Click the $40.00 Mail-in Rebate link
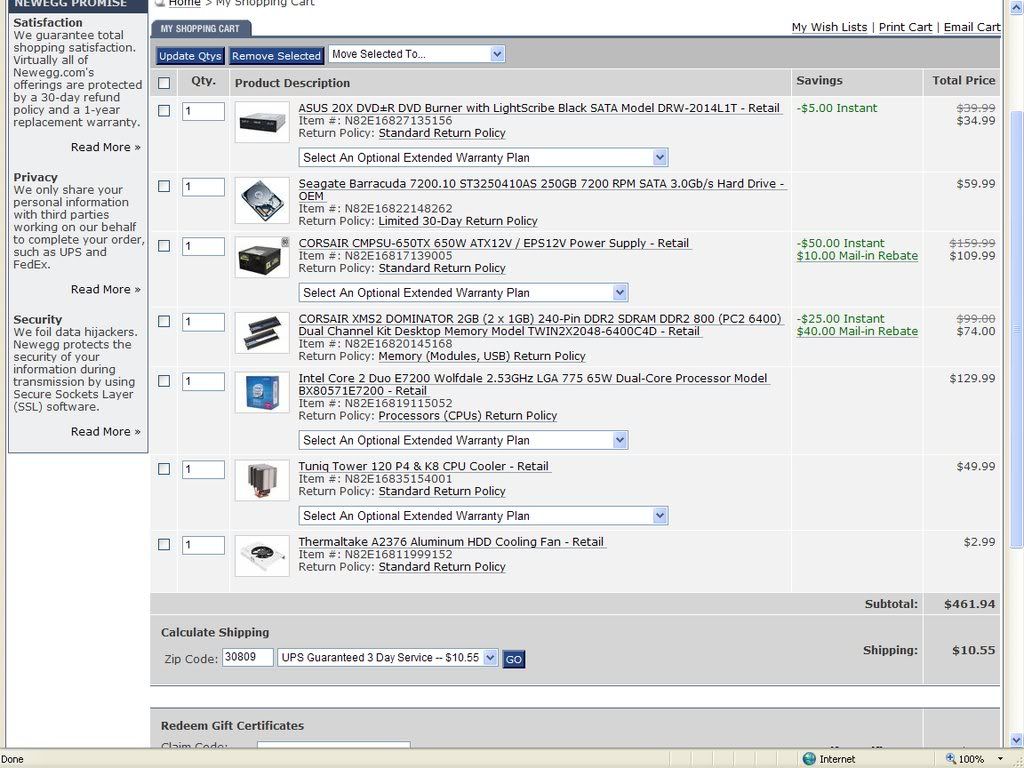The image size is (1024, 768). point(857,332)
